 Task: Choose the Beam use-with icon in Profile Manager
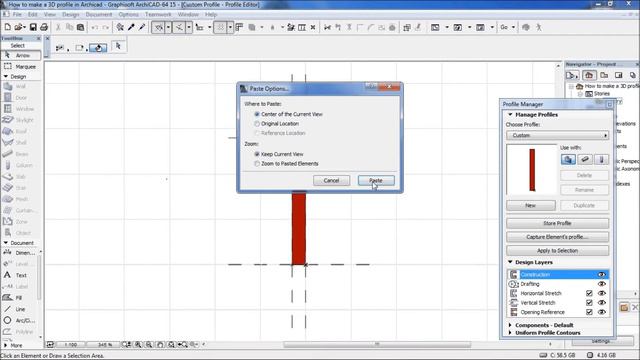pyautogui.click(x=585, y=159)
